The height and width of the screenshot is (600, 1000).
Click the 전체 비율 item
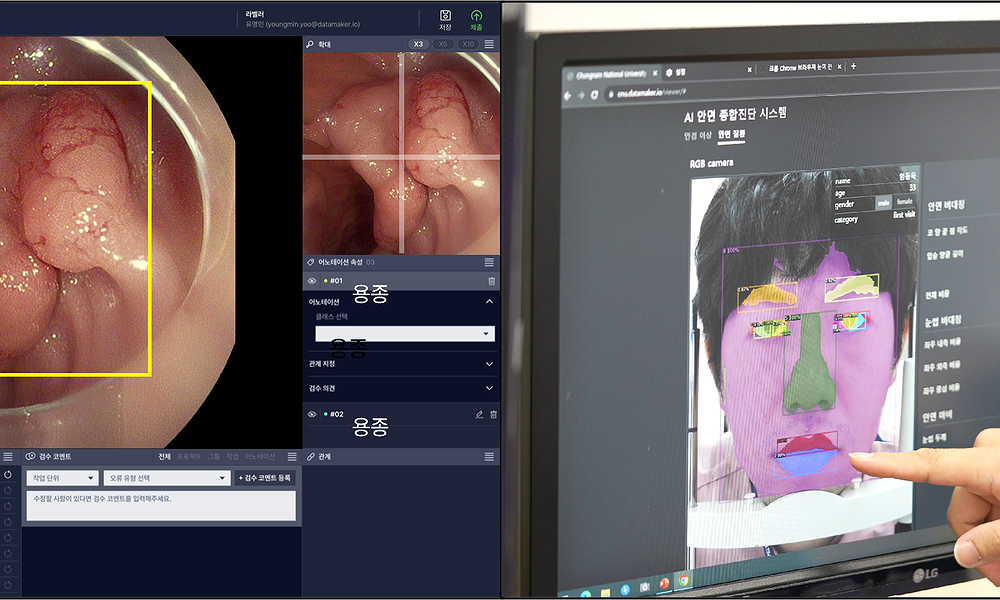click(x=937, y=294)
